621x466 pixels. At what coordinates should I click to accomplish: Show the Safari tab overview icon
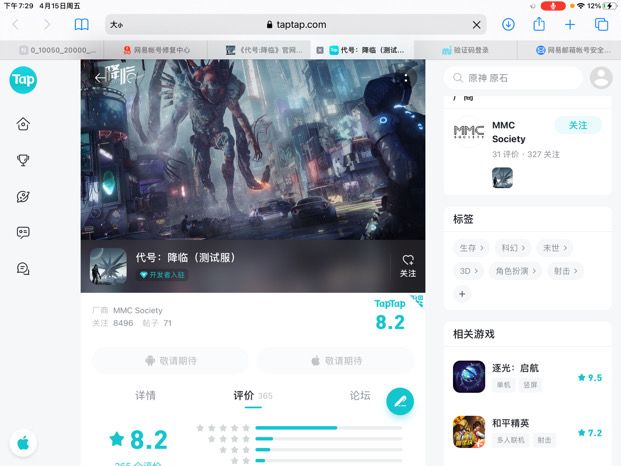[x=602, y=25]
